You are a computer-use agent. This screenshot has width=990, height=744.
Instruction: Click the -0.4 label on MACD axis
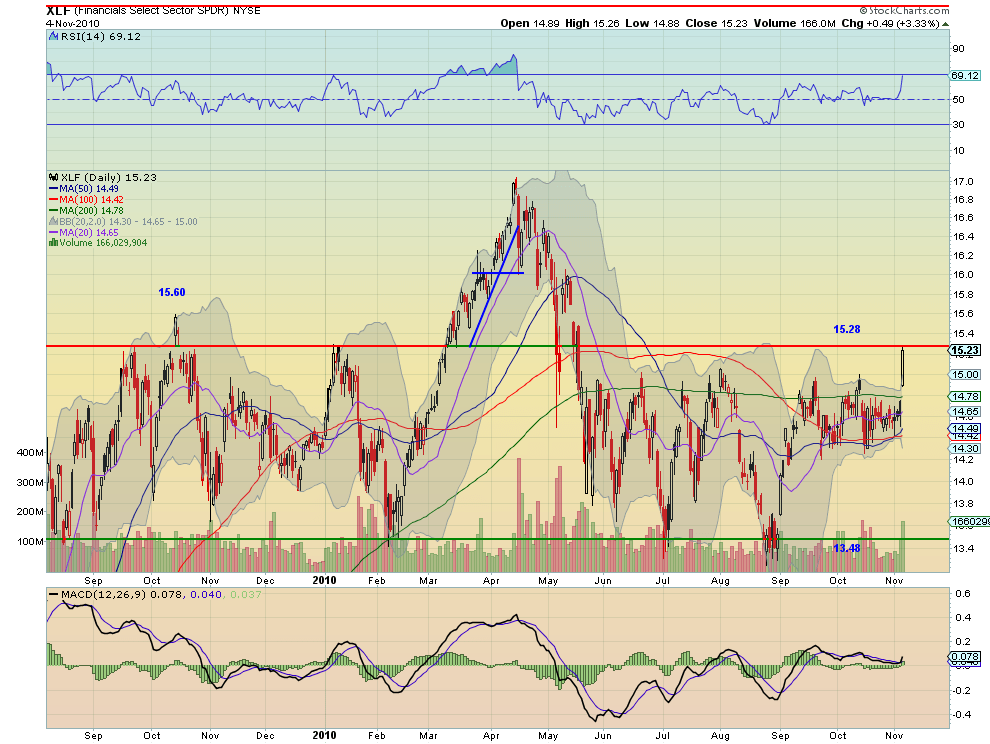tap(961, 715)
